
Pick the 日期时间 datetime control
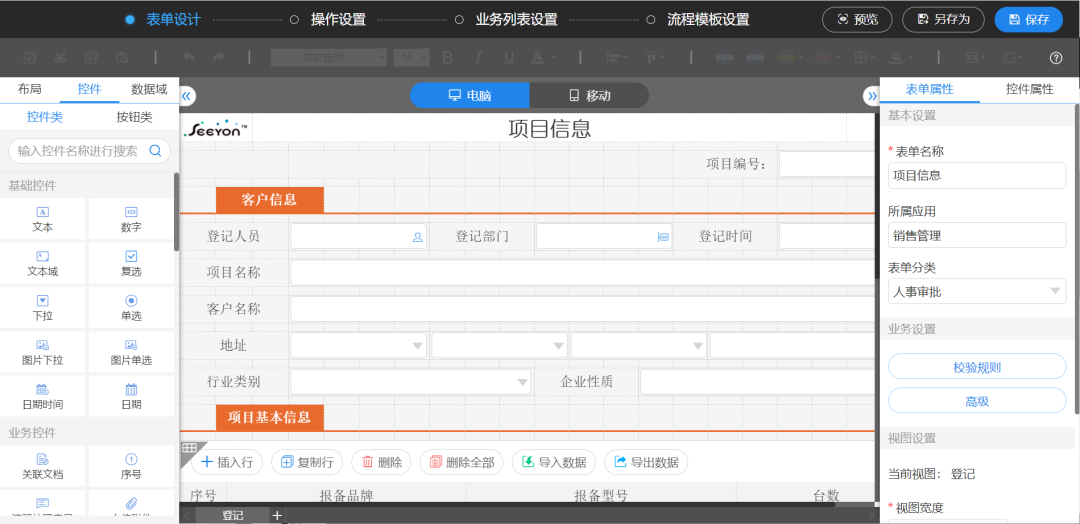coord(43,390)
